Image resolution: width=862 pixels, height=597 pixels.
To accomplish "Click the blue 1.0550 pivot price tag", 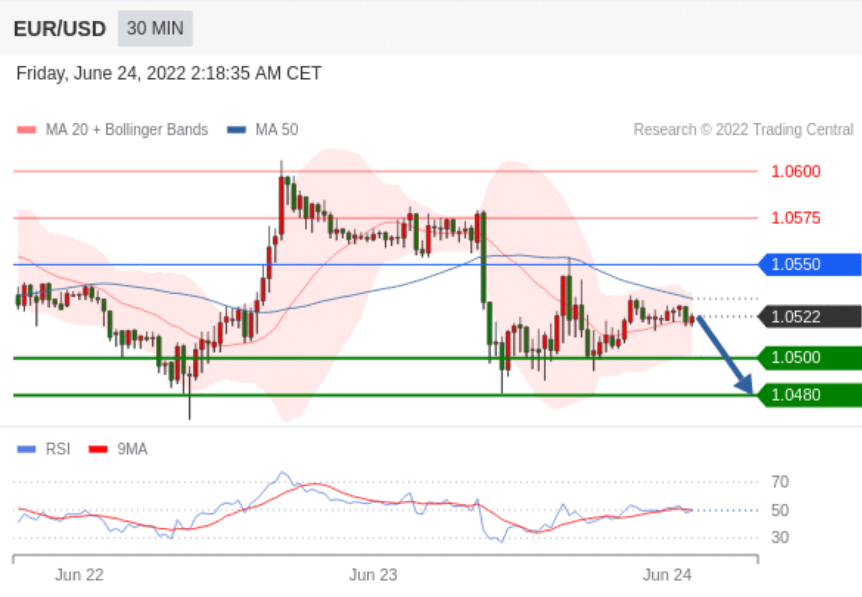I will pyautogui.click(x=810, y=264).
